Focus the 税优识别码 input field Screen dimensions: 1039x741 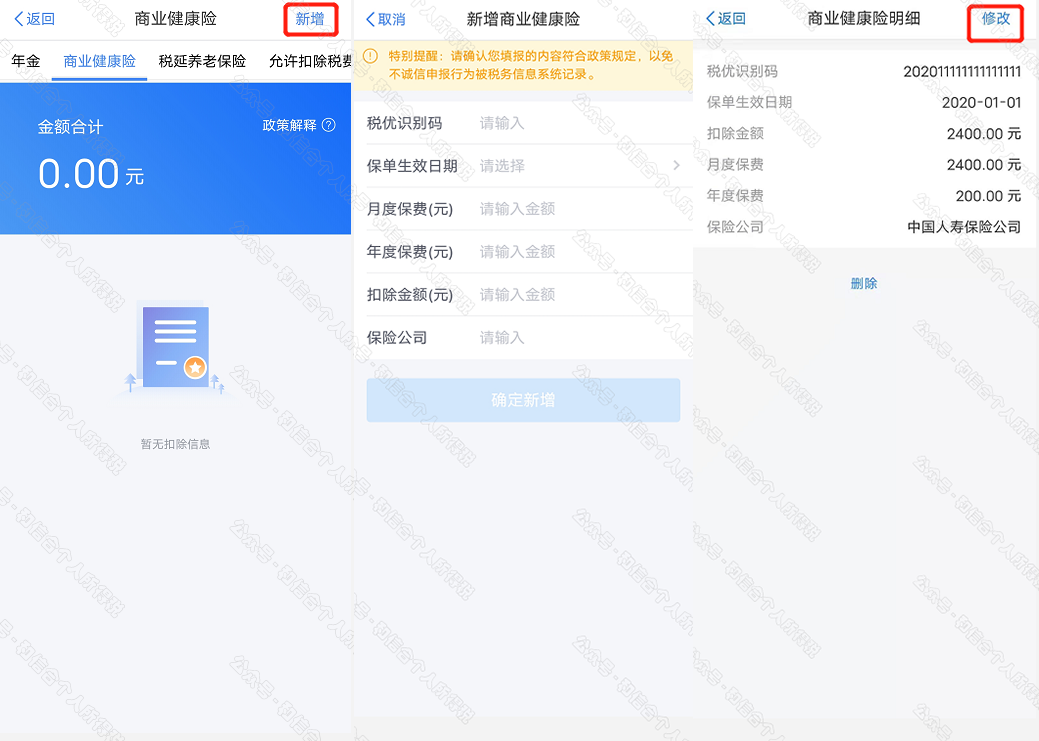(523, 123)
